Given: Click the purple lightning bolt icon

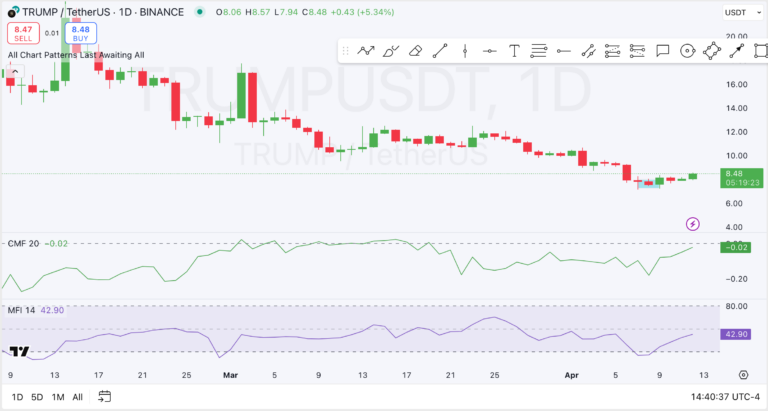Looking at the screenshot, I should tap(692, 224).
